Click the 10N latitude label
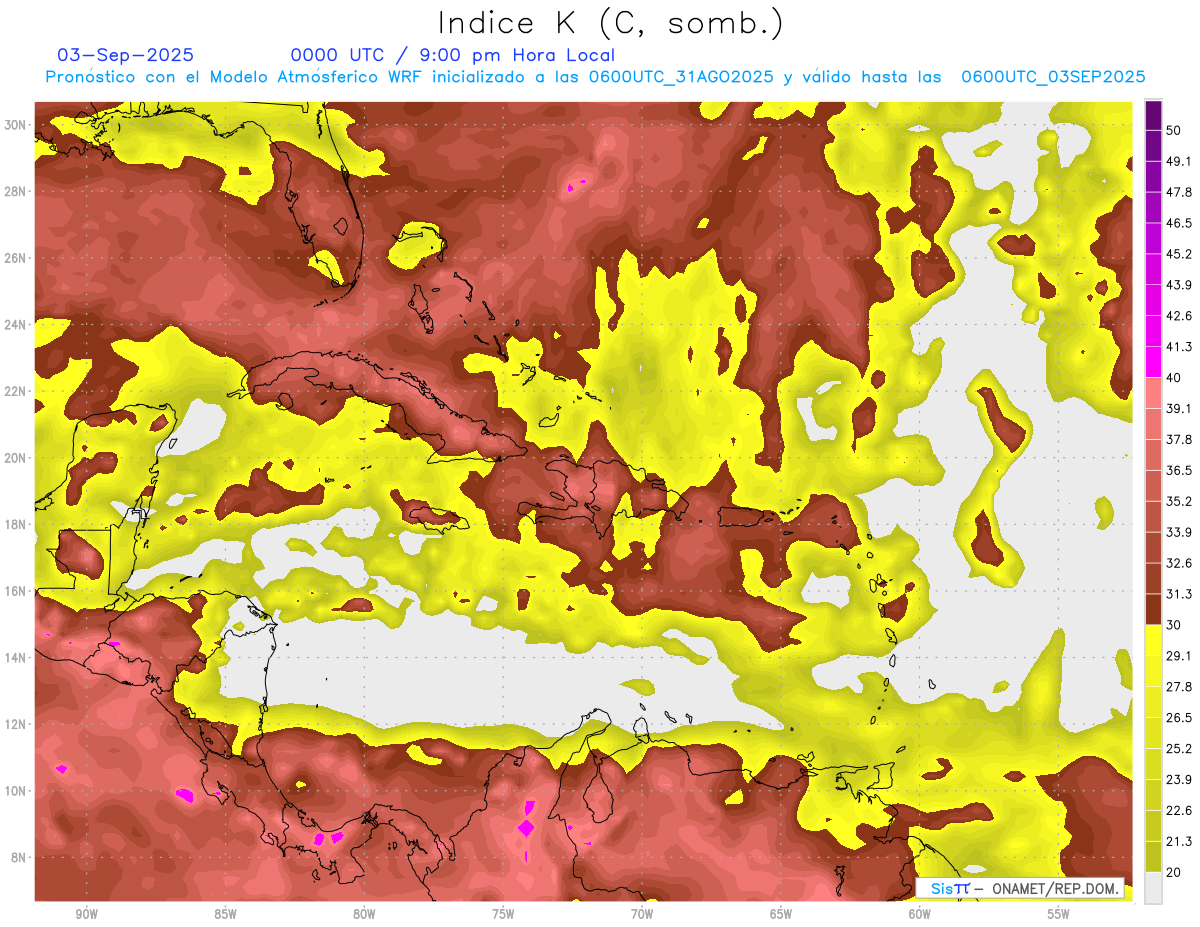Screen dimensions: 1200x927 [x=15, y=791]
